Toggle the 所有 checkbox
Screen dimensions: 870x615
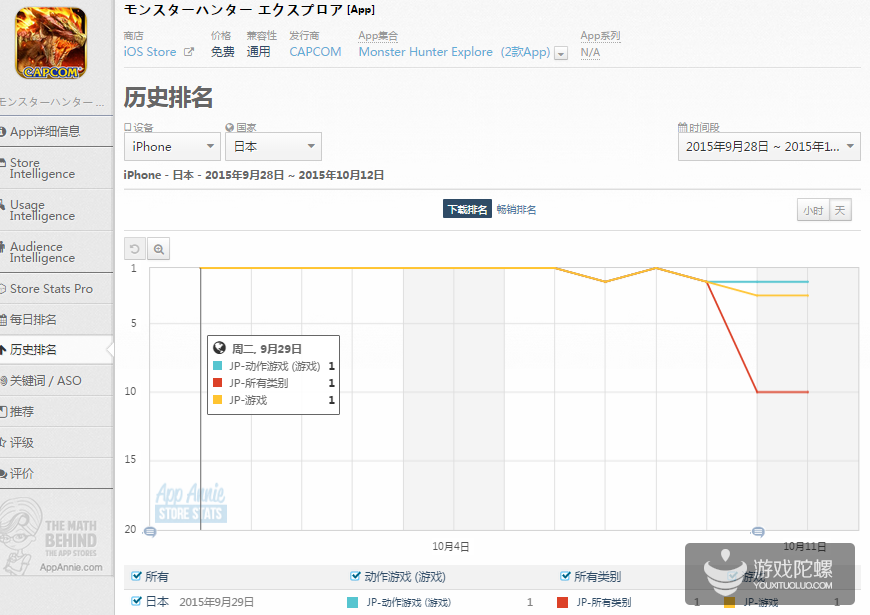click(137, 576)
